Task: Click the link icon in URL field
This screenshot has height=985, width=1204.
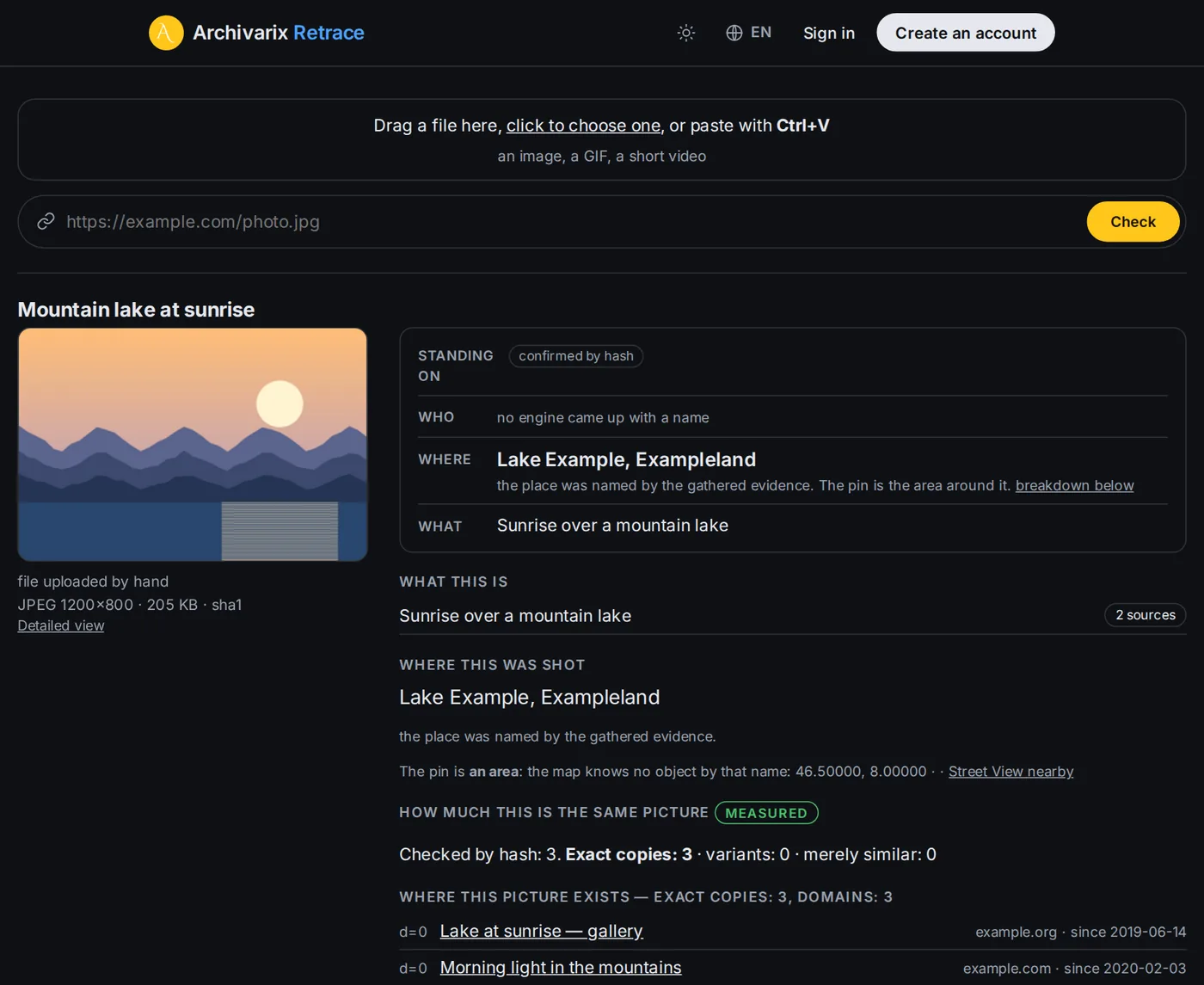Action: pyautogui.click(x=46, y=222)
